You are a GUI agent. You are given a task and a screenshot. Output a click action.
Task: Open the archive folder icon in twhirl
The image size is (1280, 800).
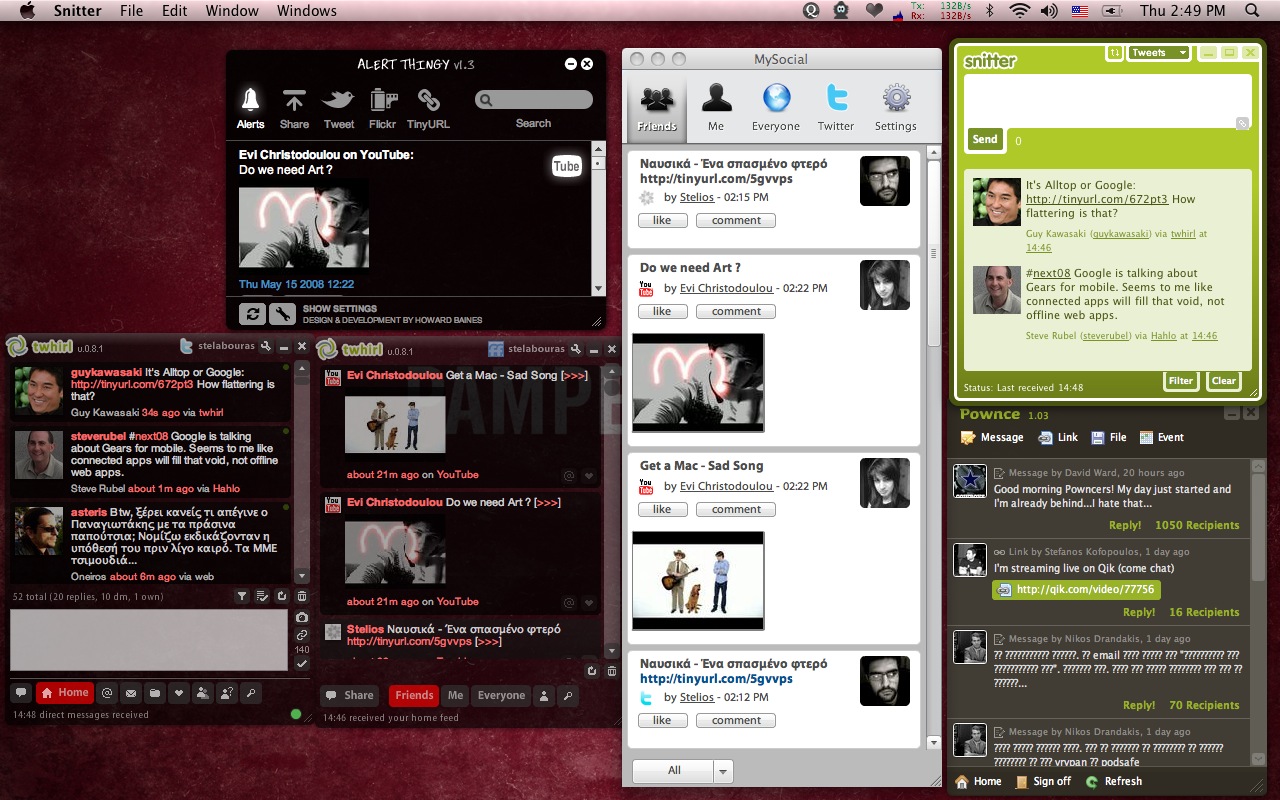[155, 692]
